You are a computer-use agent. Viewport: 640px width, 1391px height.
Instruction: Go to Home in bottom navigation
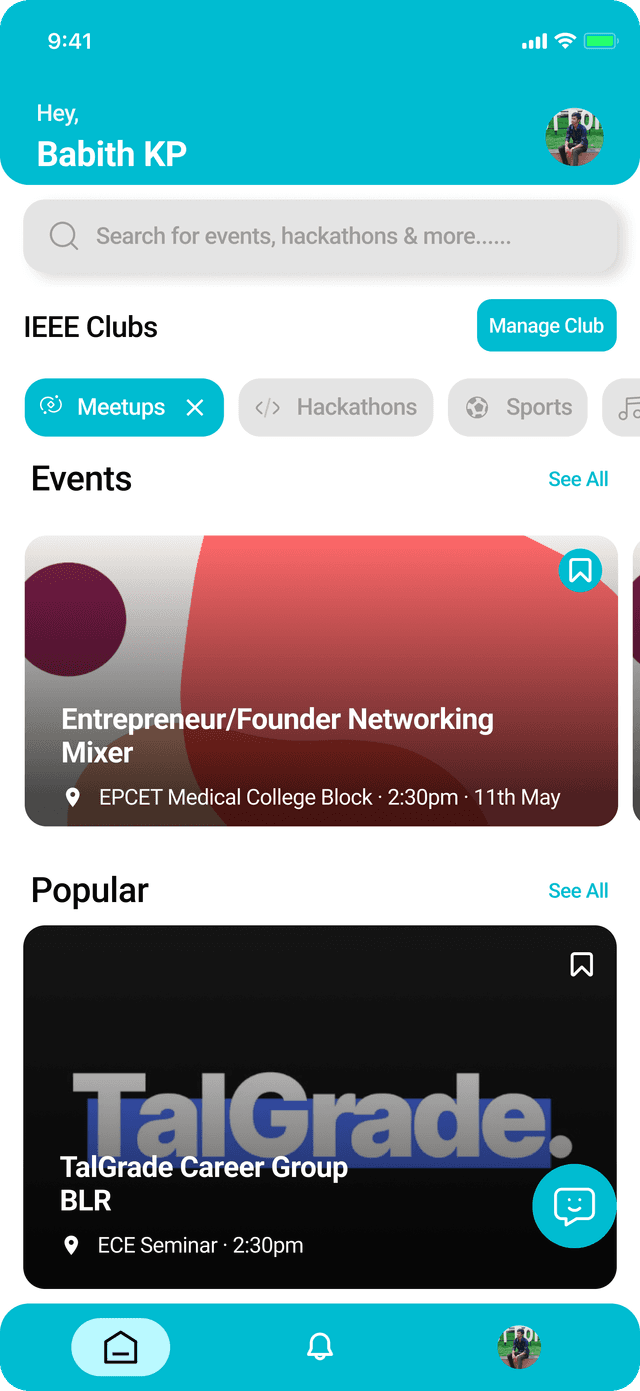point(121,1347)
